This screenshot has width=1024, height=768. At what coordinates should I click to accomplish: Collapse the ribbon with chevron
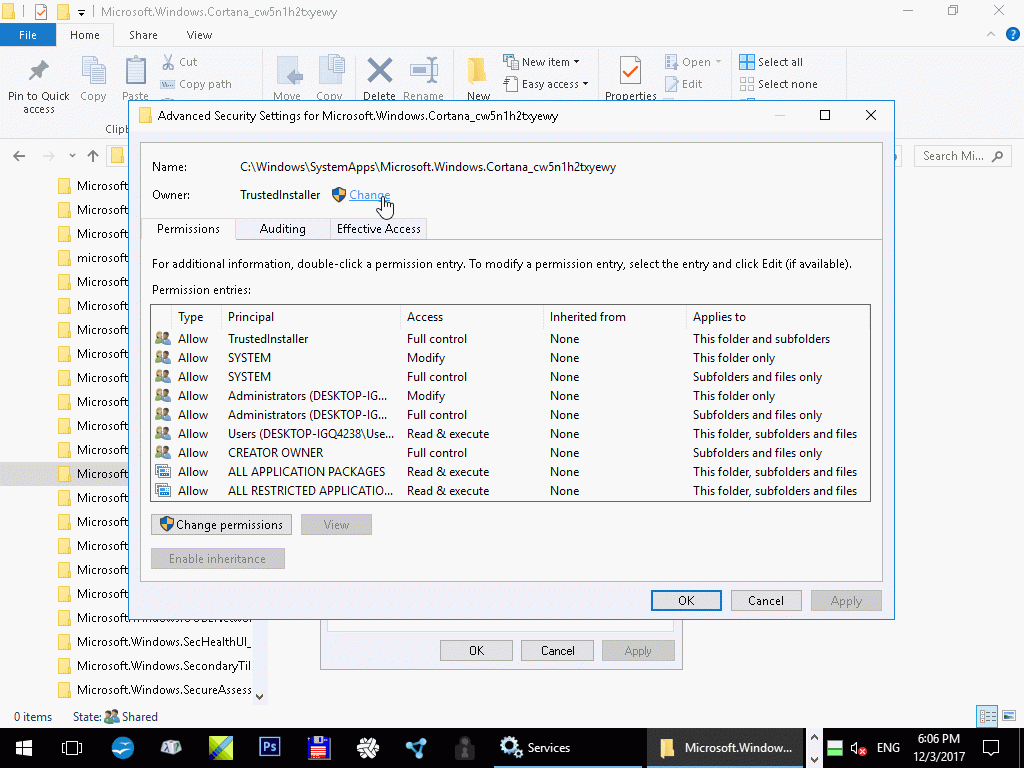991,35
